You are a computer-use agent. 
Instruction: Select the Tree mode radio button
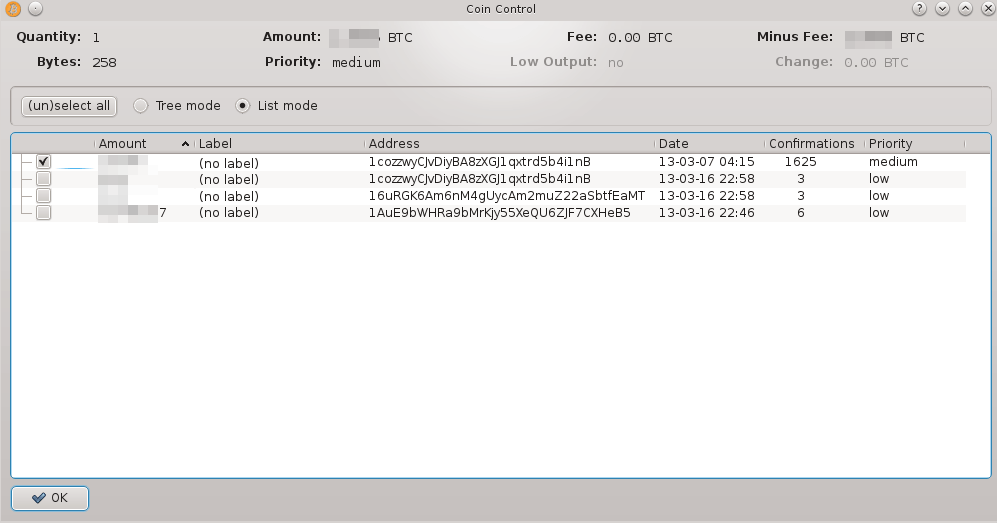tap(141, 106)
